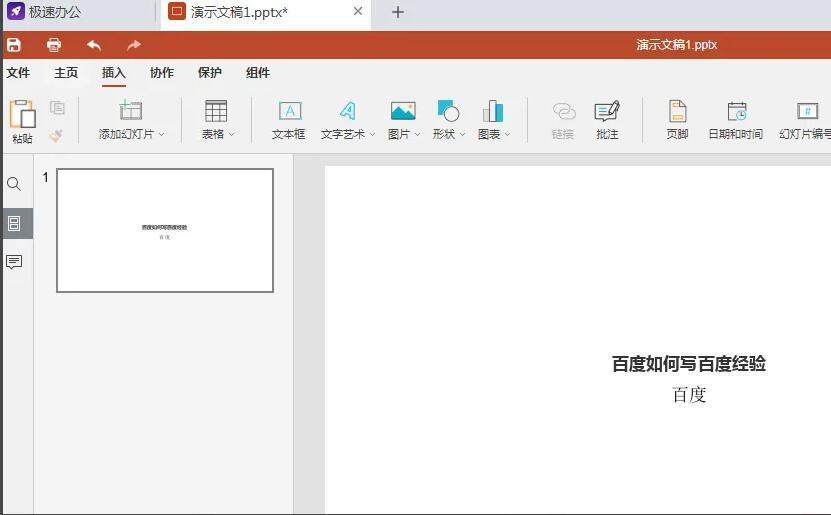This screenshot has height=515, width=831.
Task: Open the 表格 table dropdown
Action: pos(231,134)
